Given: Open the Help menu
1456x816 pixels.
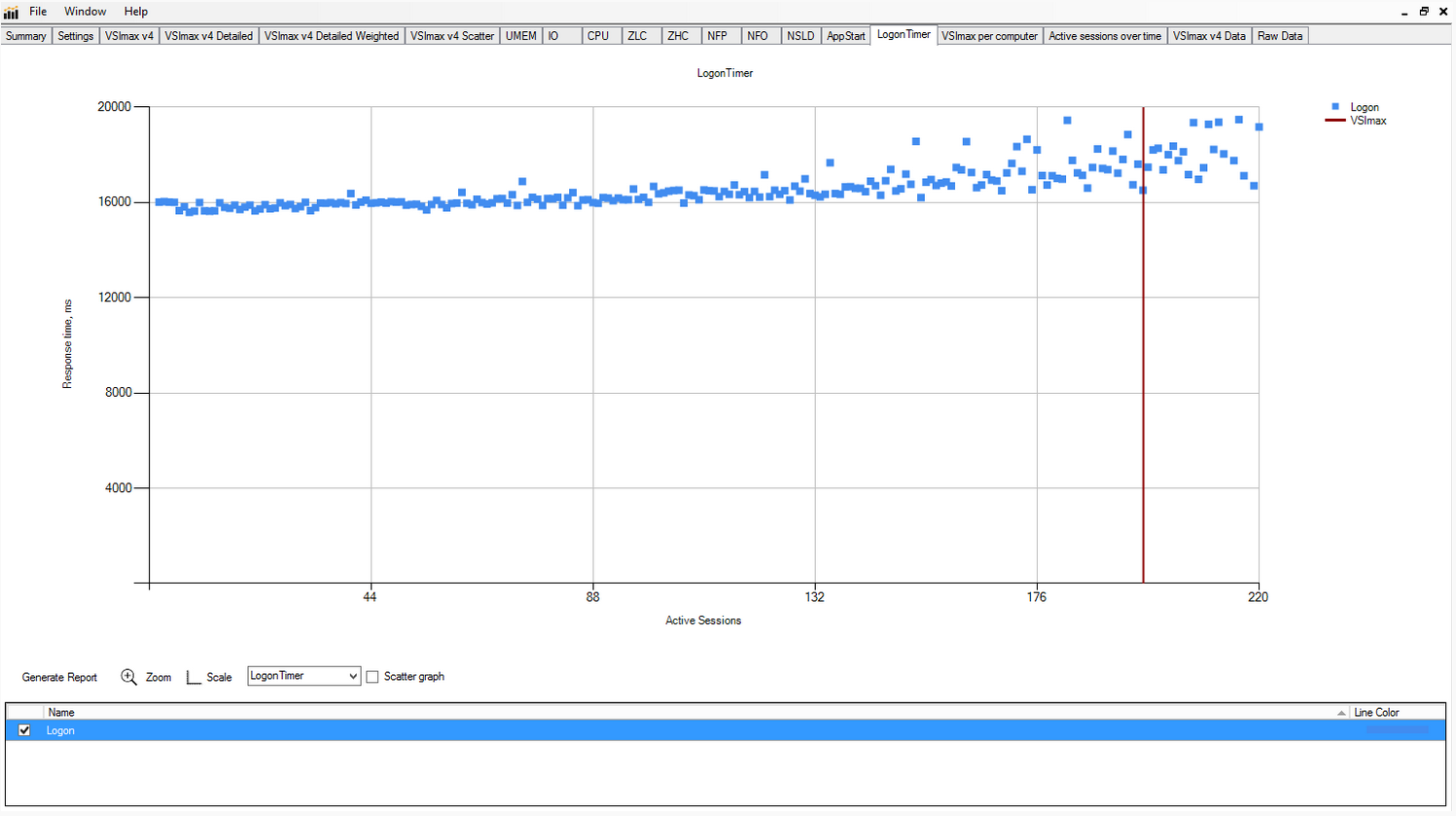Looking at the screenshot, I should [x=136, y=12].
